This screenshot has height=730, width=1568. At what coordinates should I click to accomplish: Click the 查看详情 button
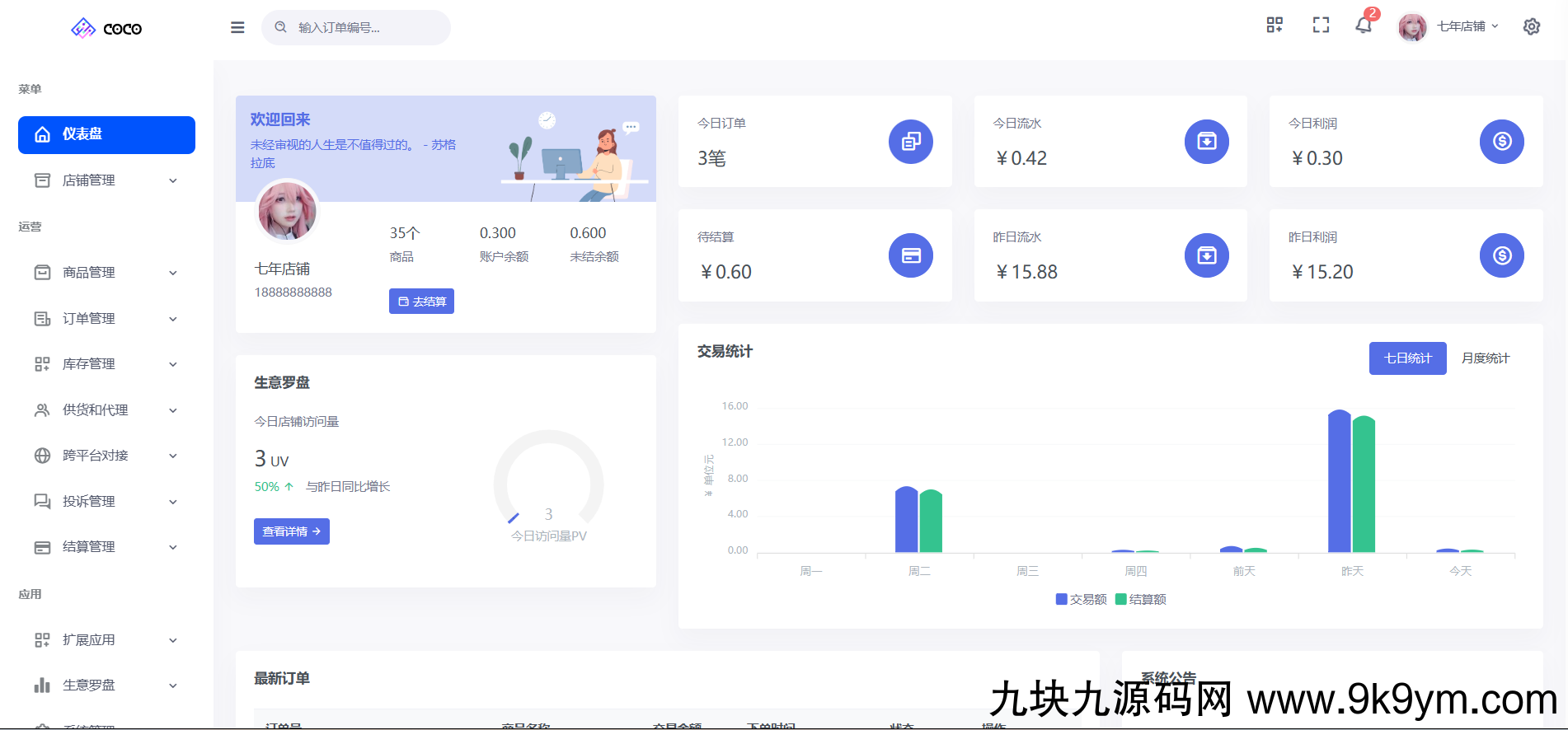click(292, 531)
